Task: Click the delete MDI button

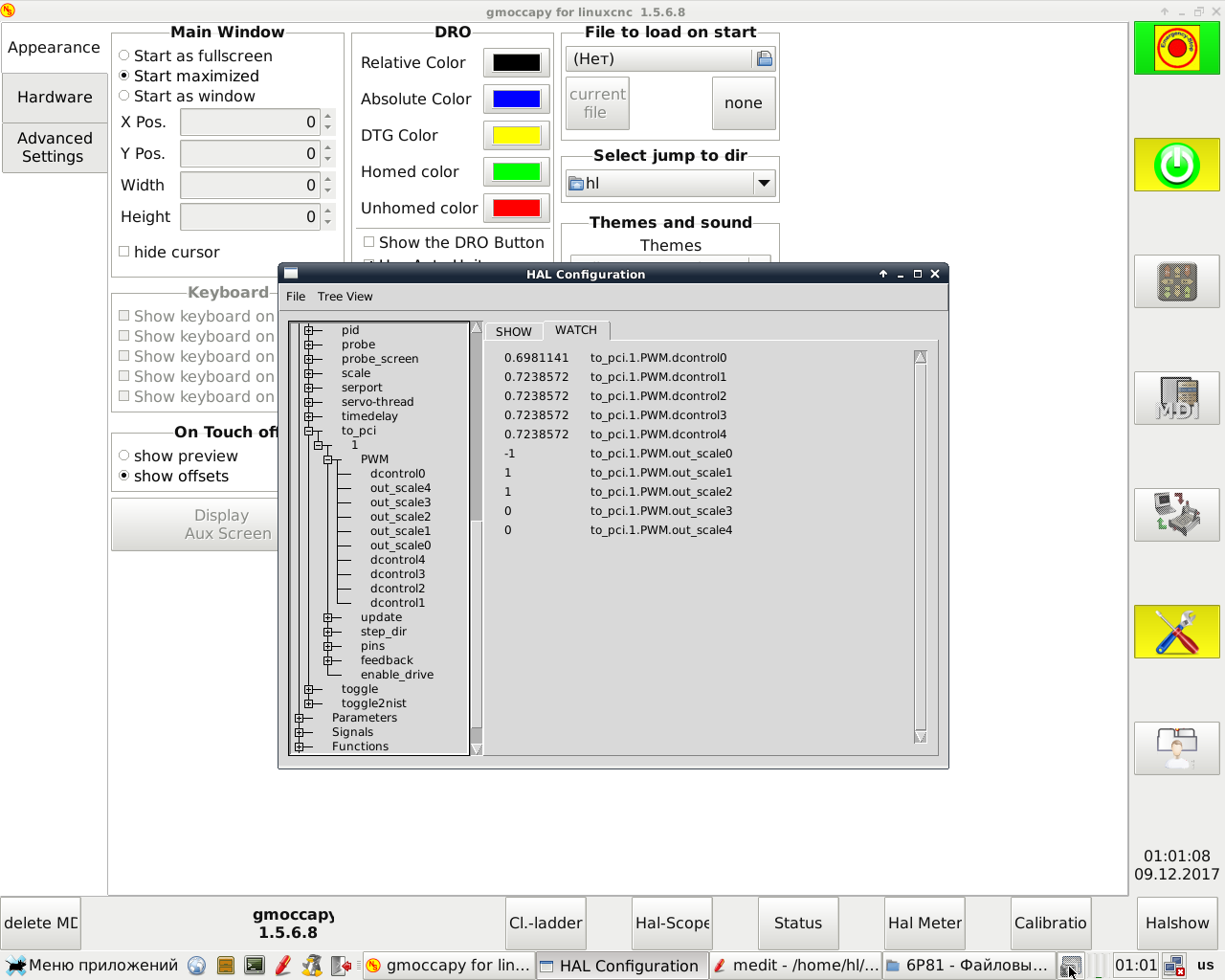Action: [x=41, y=923]
